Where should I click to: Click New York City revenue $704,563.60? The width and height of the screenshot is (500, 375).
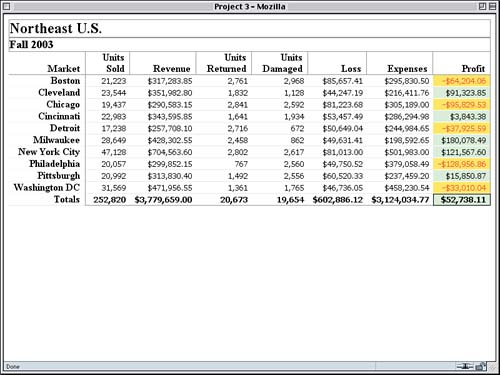click(x=170, y=152)
